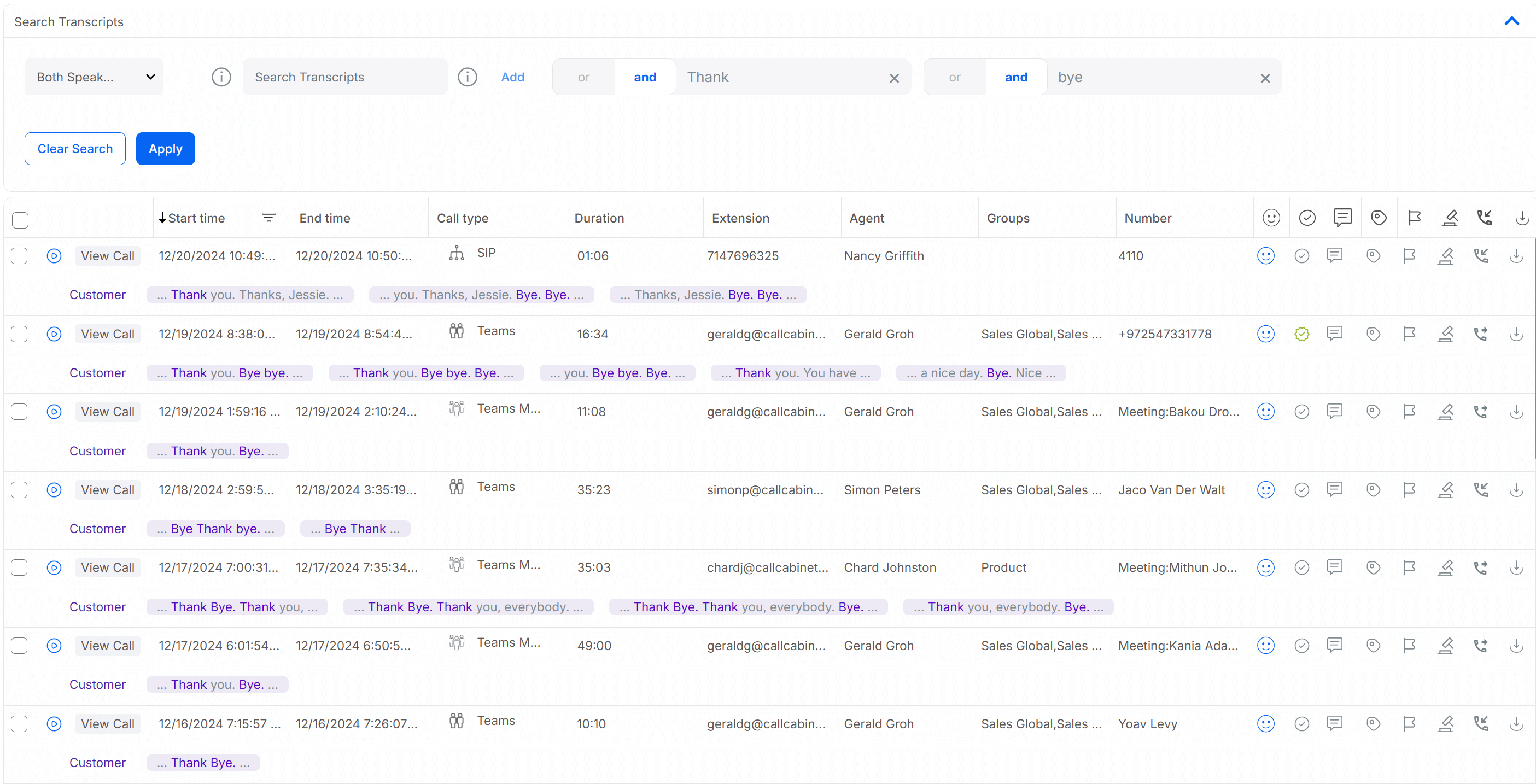The image size is (1536, 784).
Task: Play the Simon Peters call recording
Action: pos(54,490)
